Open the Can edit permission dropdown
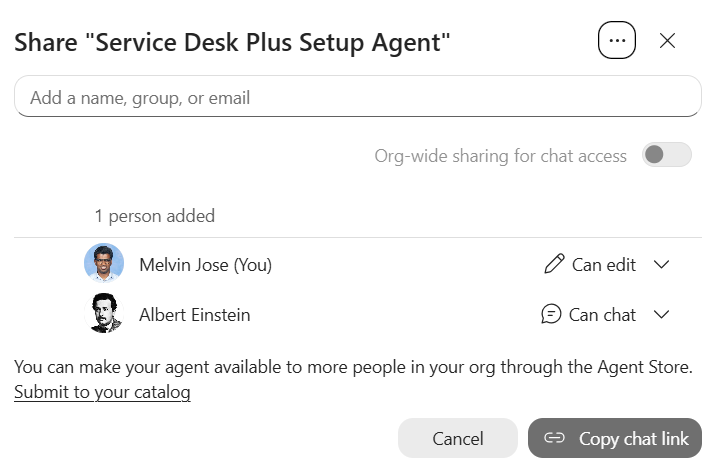This screenshot has height=475, width=717. (607, 264)
